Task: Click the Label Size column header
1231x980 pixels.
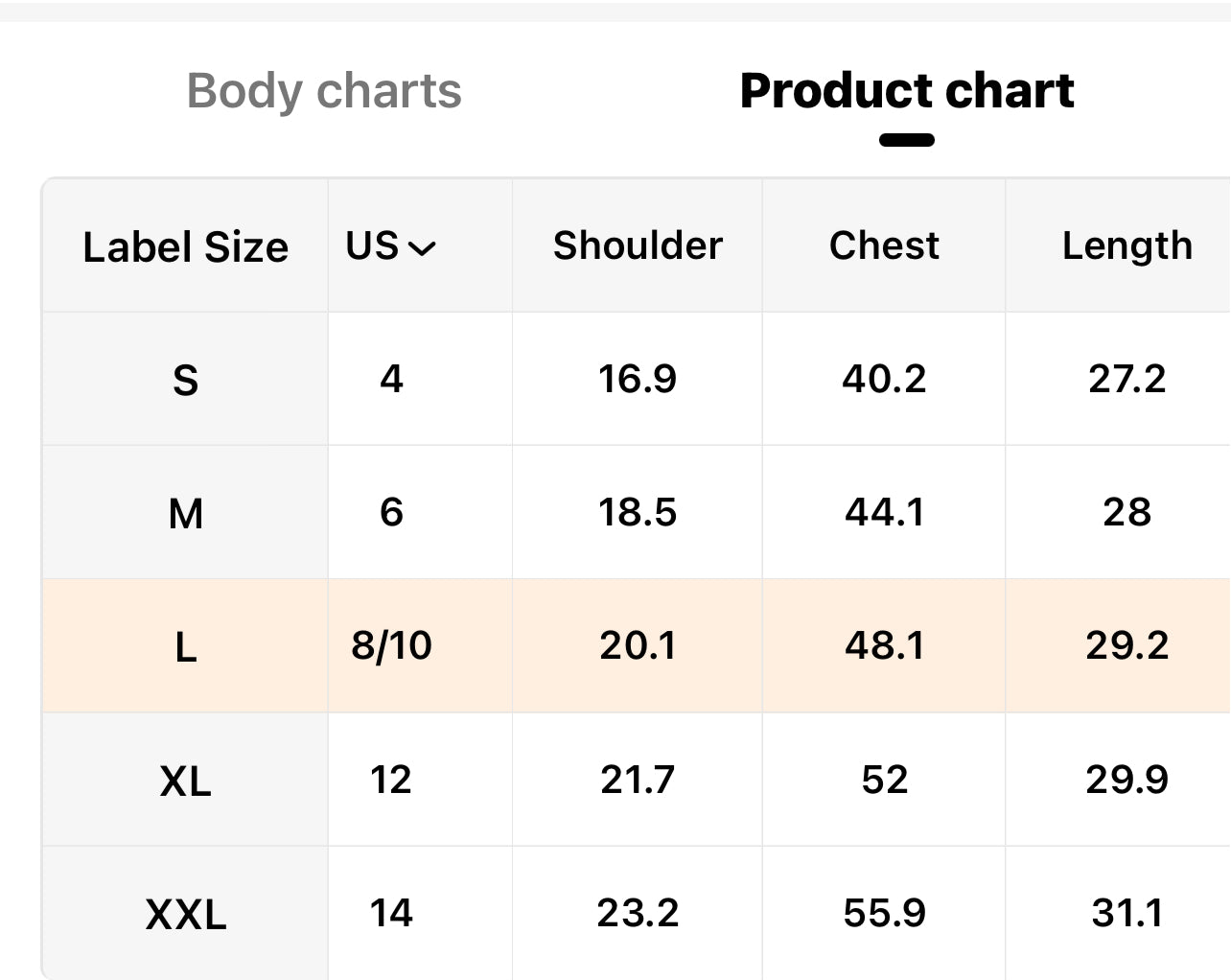Action: pos(185,246)
